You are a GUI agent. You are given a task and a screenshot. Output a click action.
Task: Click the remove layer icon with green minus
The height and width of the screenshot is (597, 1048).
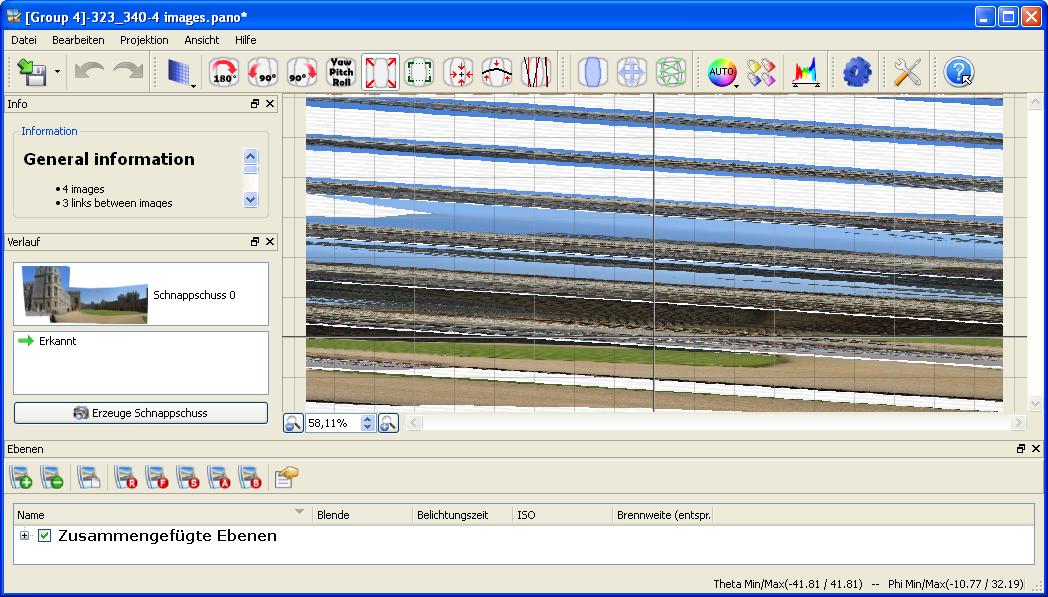click(52, 478)
